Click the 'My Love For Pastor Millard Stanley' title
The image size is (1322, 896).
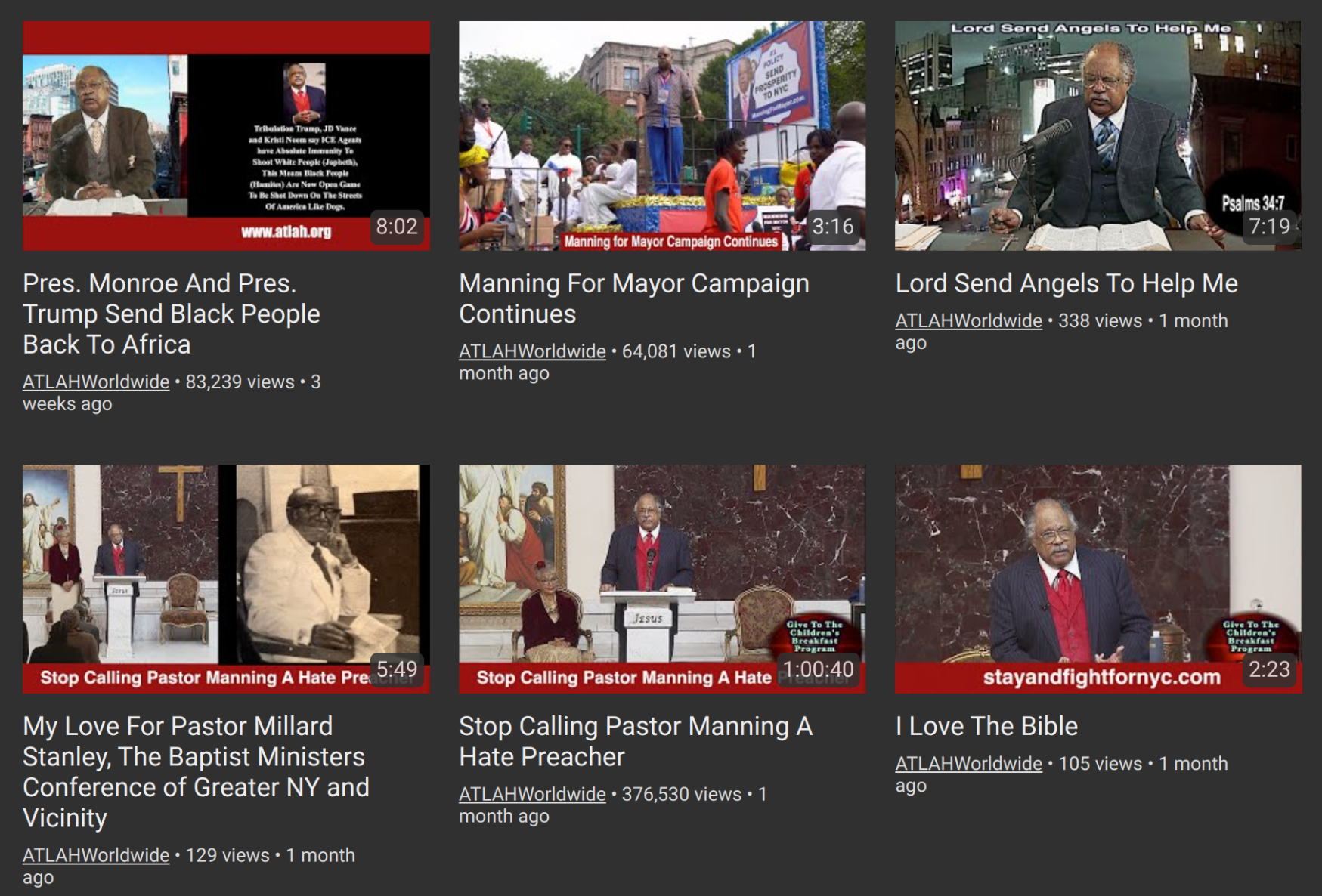coord(196,771)
